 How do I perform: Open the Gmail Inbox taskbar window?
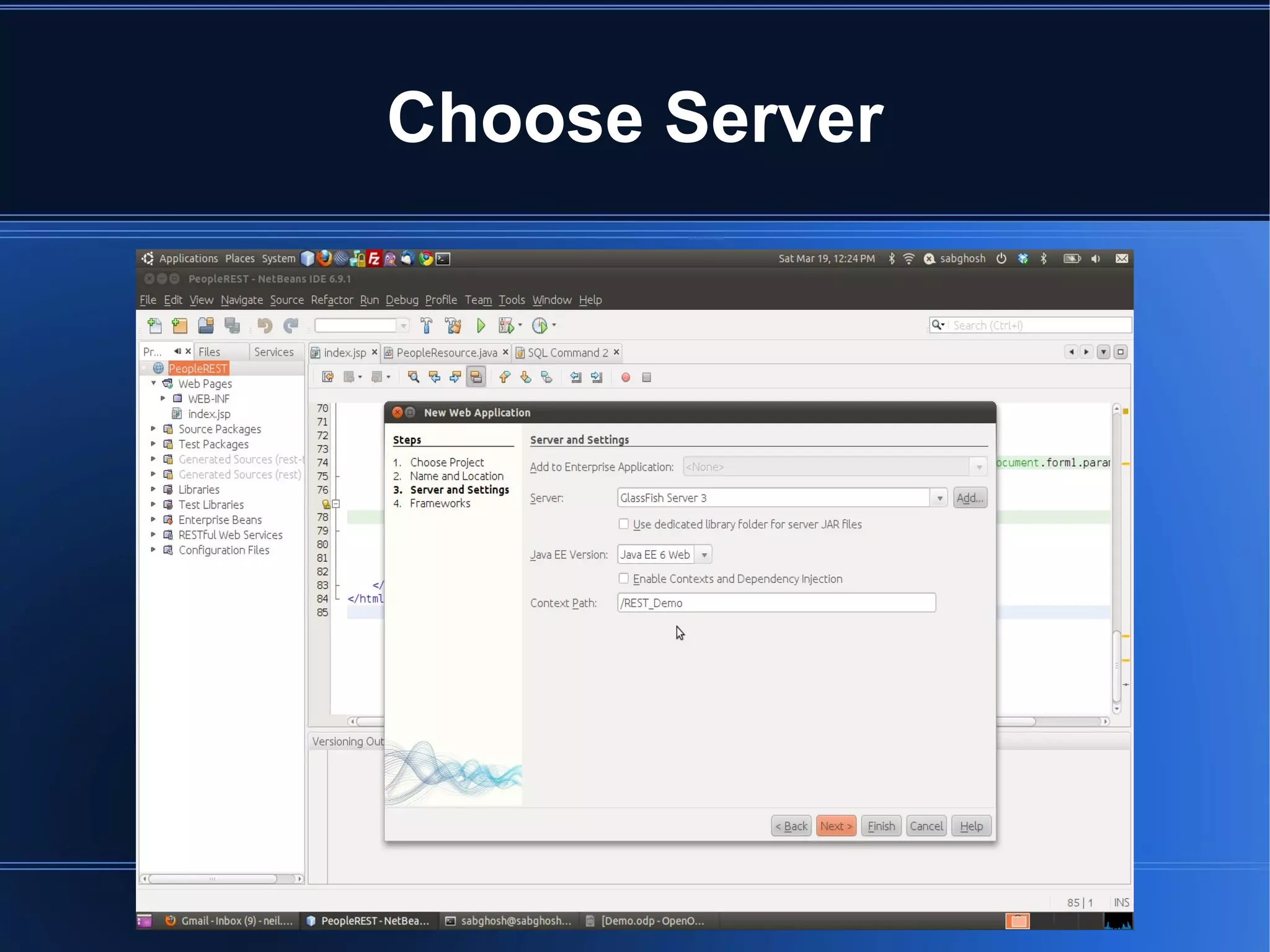(x=229, y=920)
